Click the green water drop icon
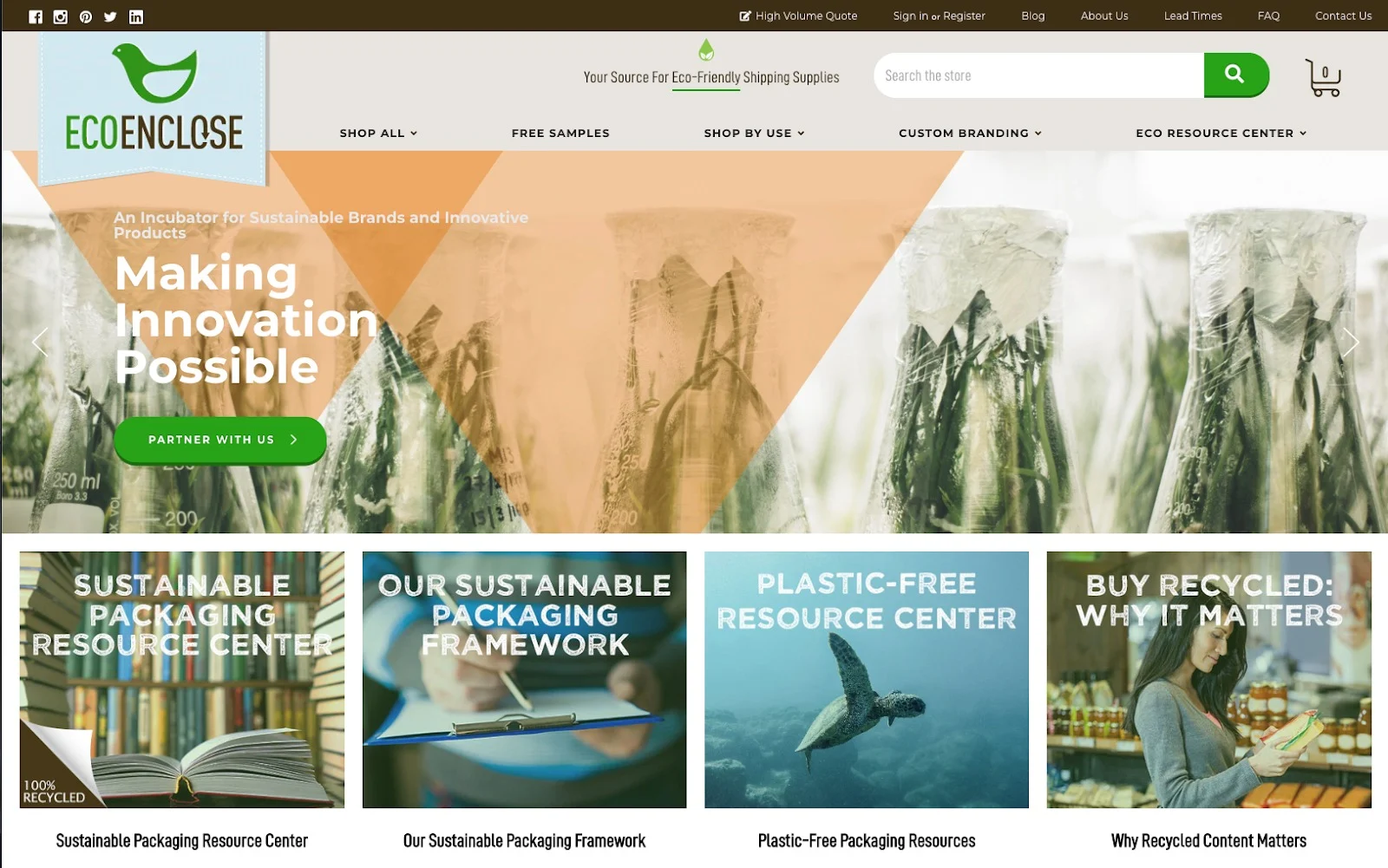Screen dimensions: 1388x868 pos(707,49)
